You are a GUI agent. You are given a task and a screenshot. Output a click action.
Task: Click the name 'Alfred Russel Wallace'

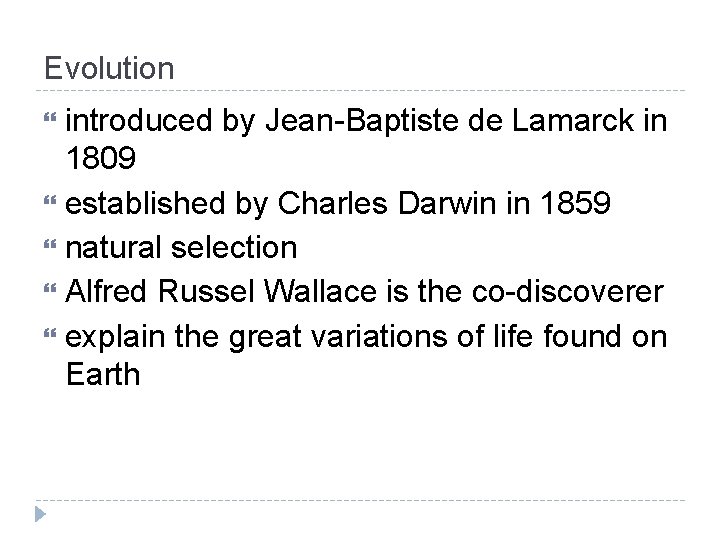click(x=221, y=291)
